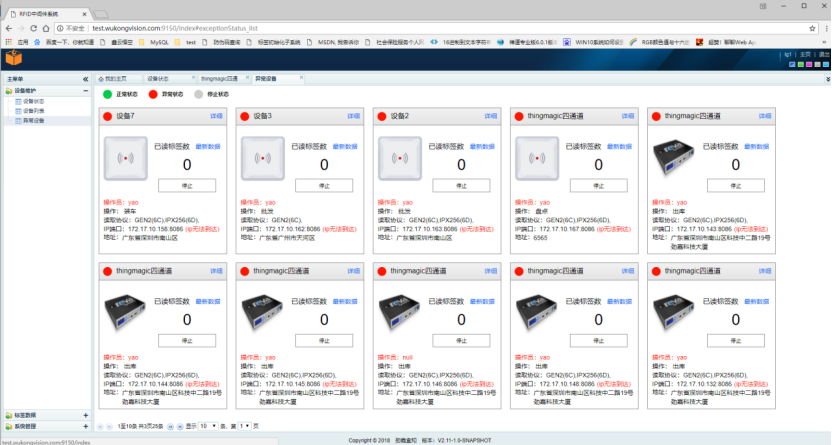Collapse the main menu sidebar with the double-chevron

[x=85, y=79]
